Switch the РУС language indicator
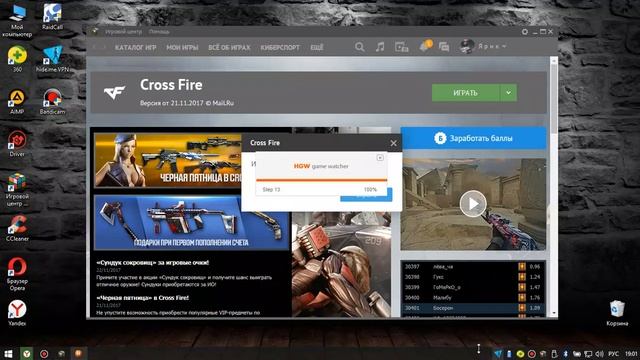The width and height of the screenshot is (640, 360). [613, 353]
